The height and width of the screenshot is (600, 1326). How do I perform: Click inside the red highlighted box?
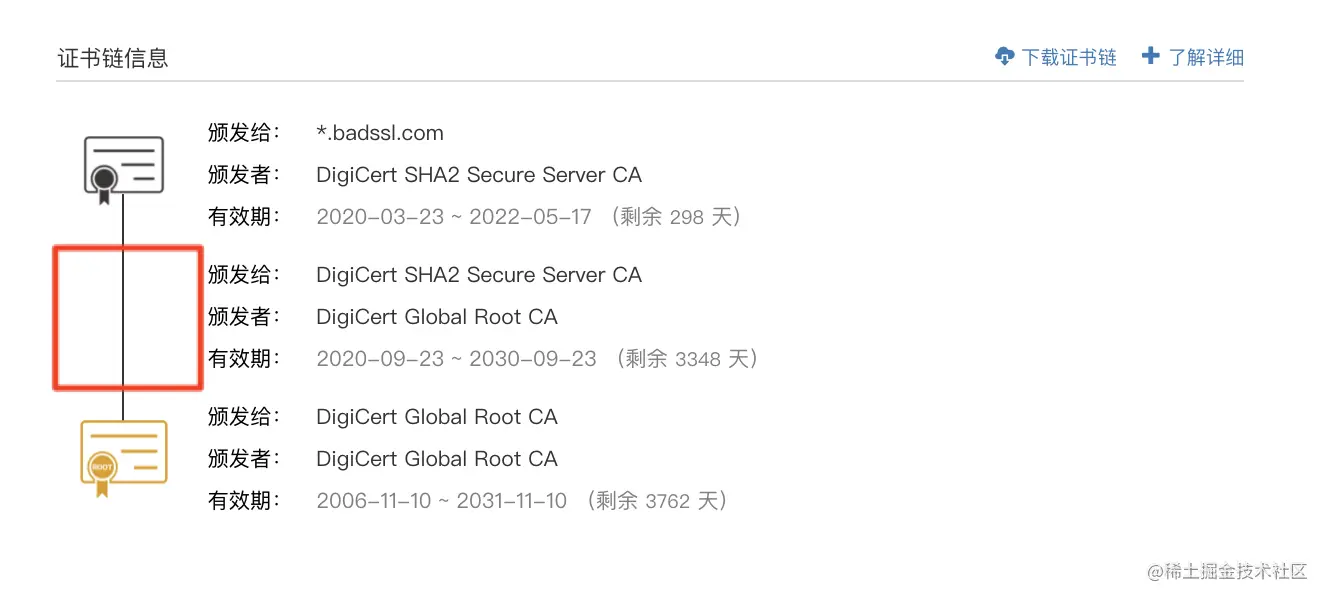(128, 317)
